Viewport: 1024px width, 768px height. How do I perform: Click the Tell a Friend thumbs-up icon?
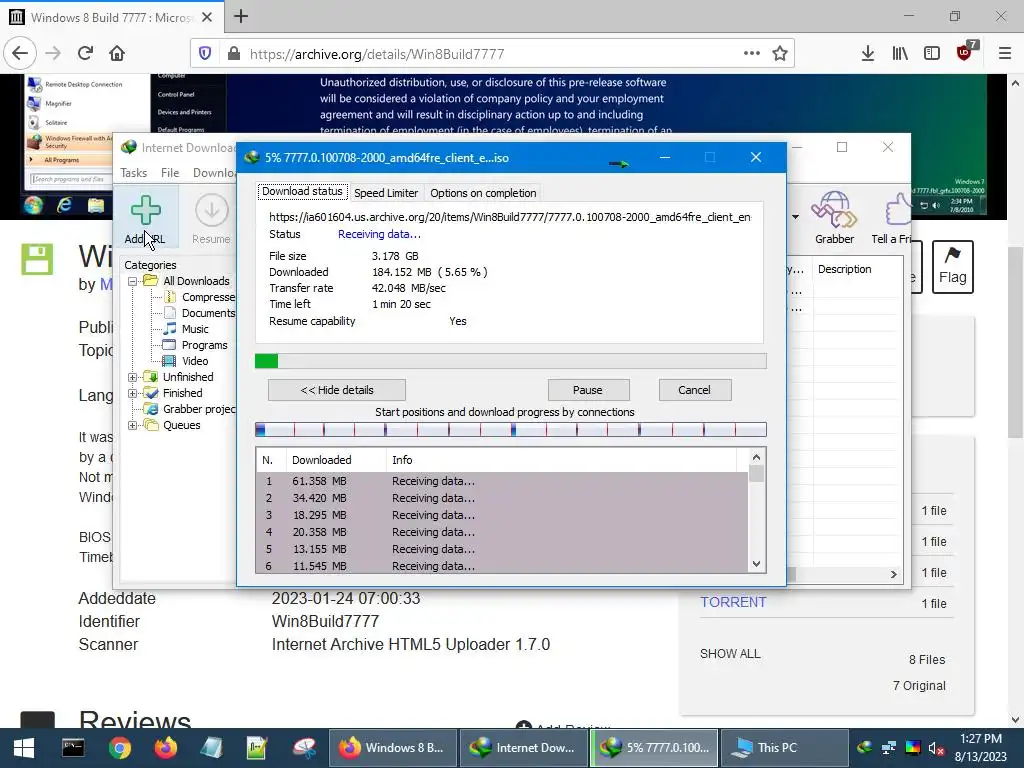897,210
